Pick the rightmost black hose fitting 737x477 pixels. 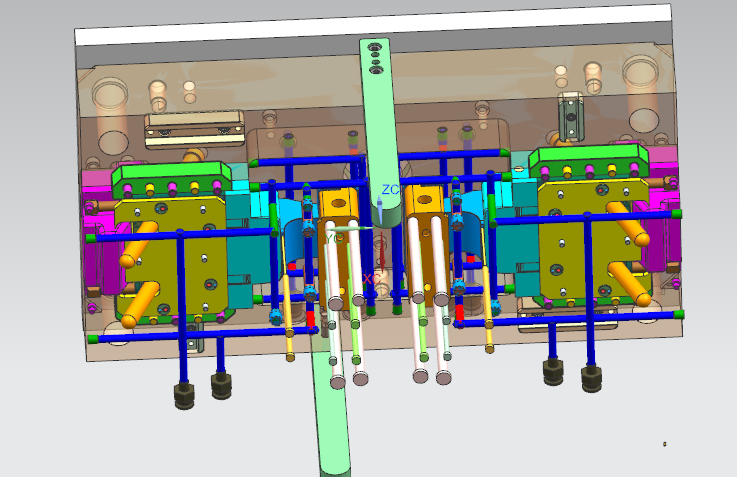pos(591,379)
